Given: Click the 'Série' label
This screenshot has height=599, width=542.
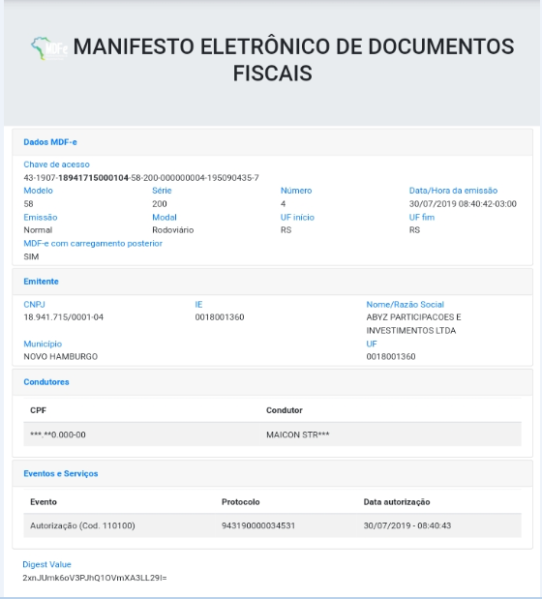Looking at the screenshot, I should click(162, 190).
